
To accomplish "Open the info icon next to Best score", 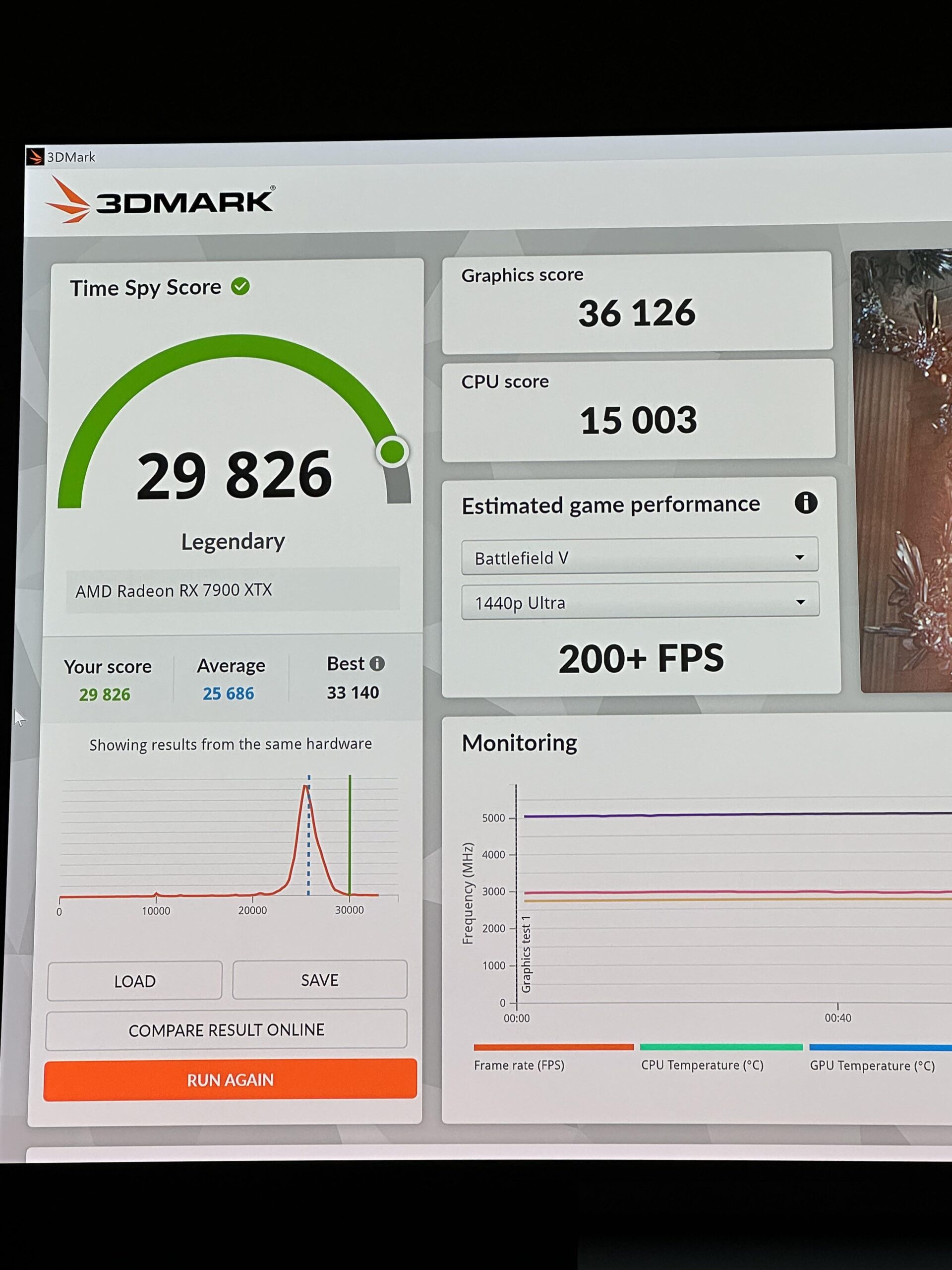I will pyautogui.click(x=377, y=664).
